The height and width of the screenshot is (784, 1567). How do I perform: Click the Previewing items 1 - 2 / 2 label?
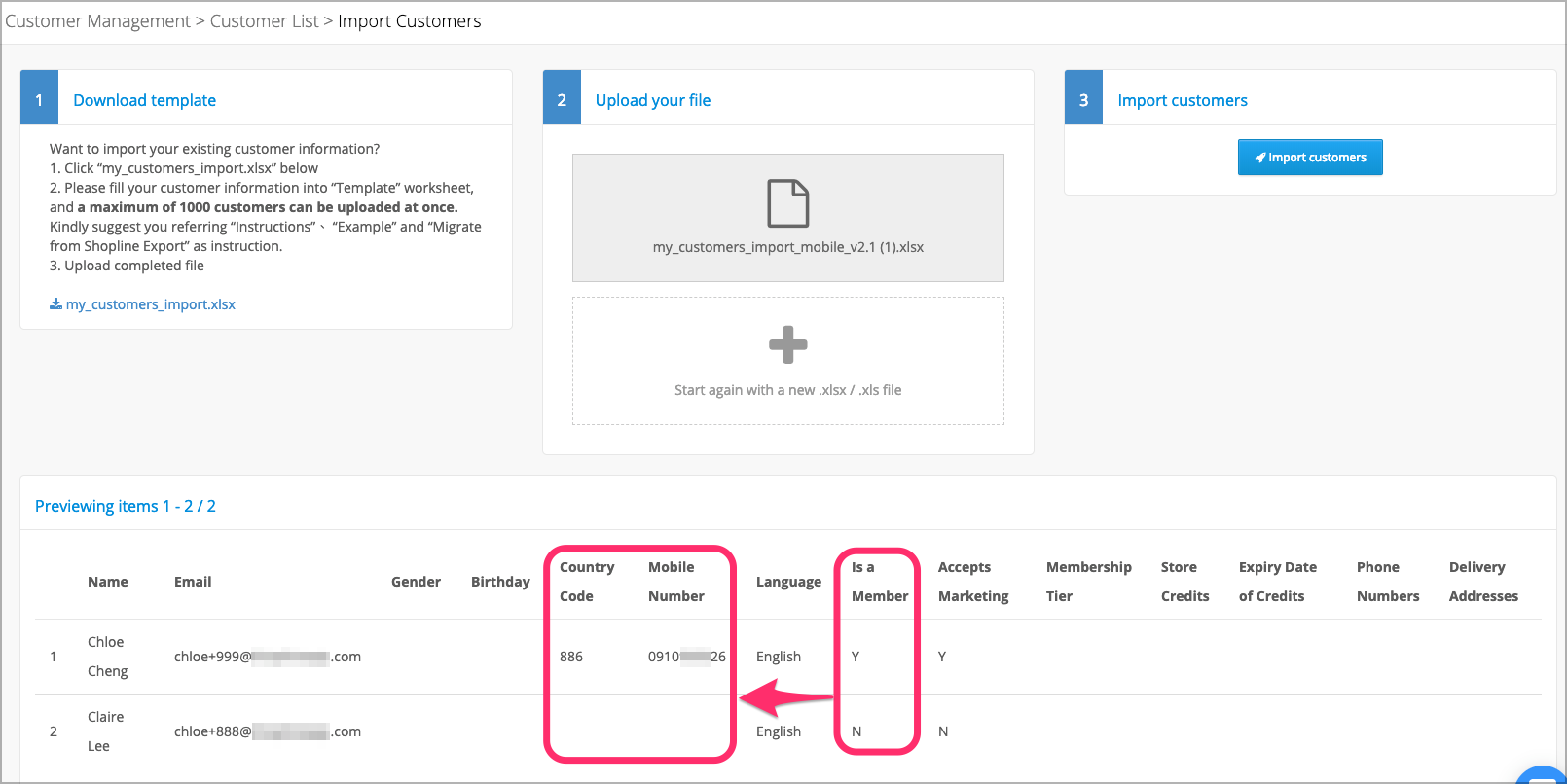click(x=126, y=506)
